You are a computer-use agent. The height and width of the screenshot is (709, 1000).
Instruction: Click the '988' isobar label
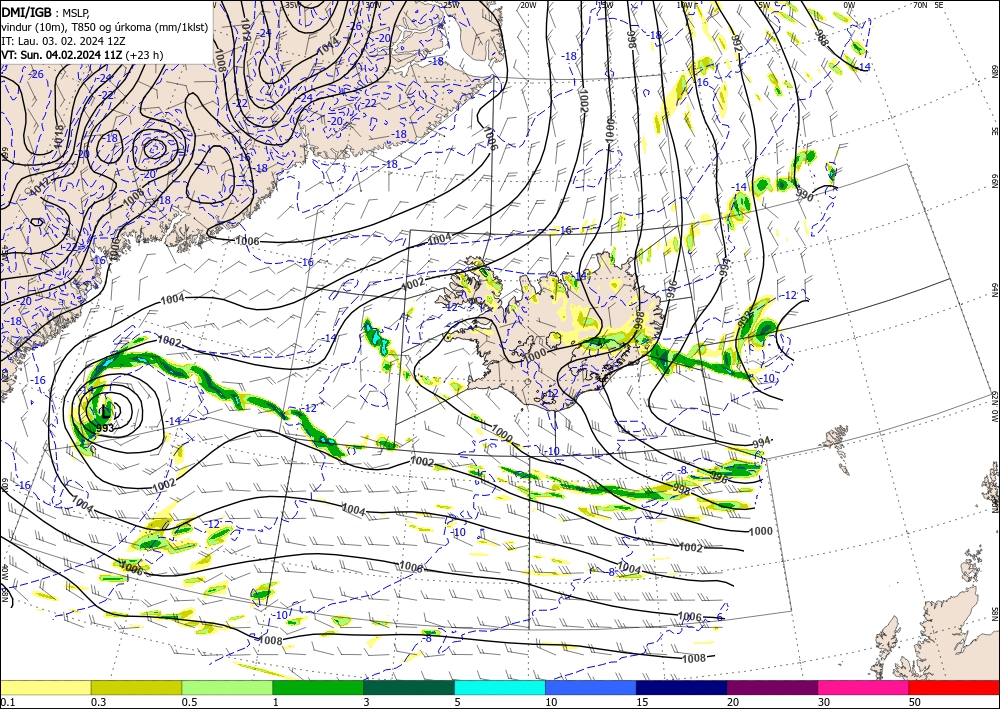821,38
